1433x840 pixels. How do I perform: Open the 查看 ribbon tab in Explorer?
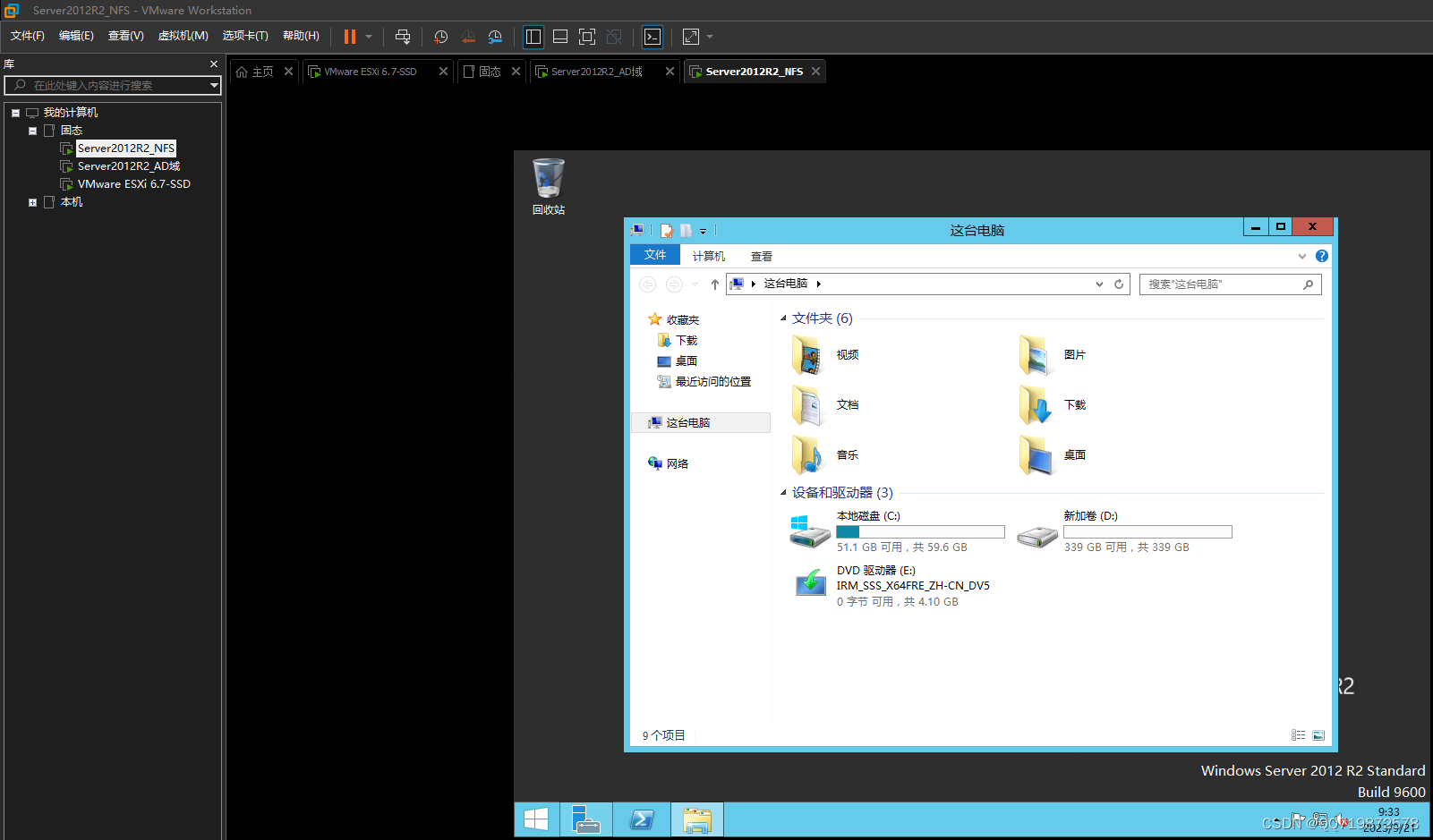pos(762,256)
